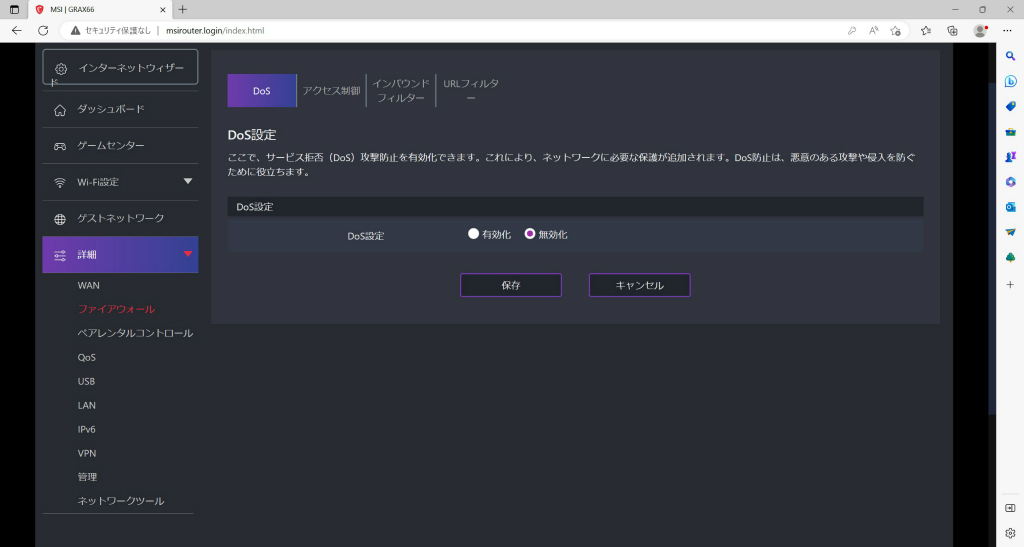Viewport: 1024px width, 547px height.
Task: Open the ネットワークツール submenu item
Action: click(121, 501)
